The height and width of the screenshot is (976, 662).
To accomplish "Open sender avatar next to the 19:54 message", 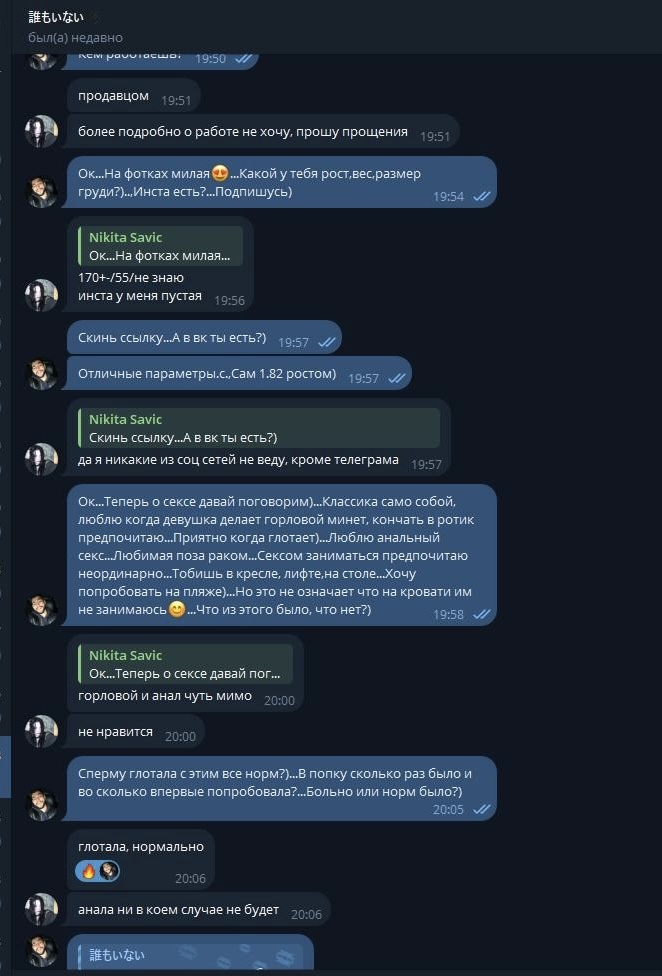I will click(x=41, y=192).
